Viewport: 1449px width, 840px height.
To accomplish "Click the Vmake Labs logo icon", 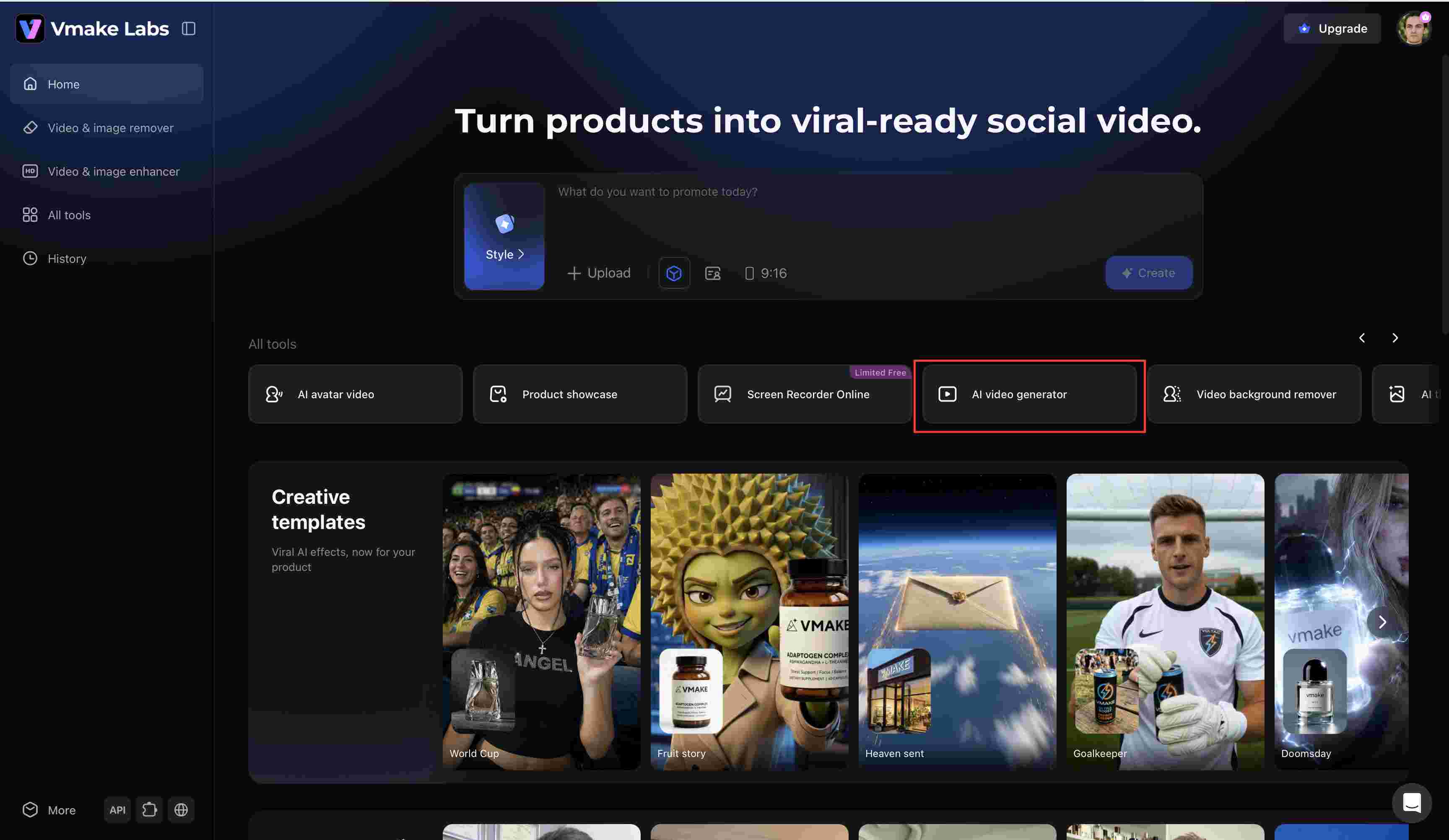I will click(30, 28).
